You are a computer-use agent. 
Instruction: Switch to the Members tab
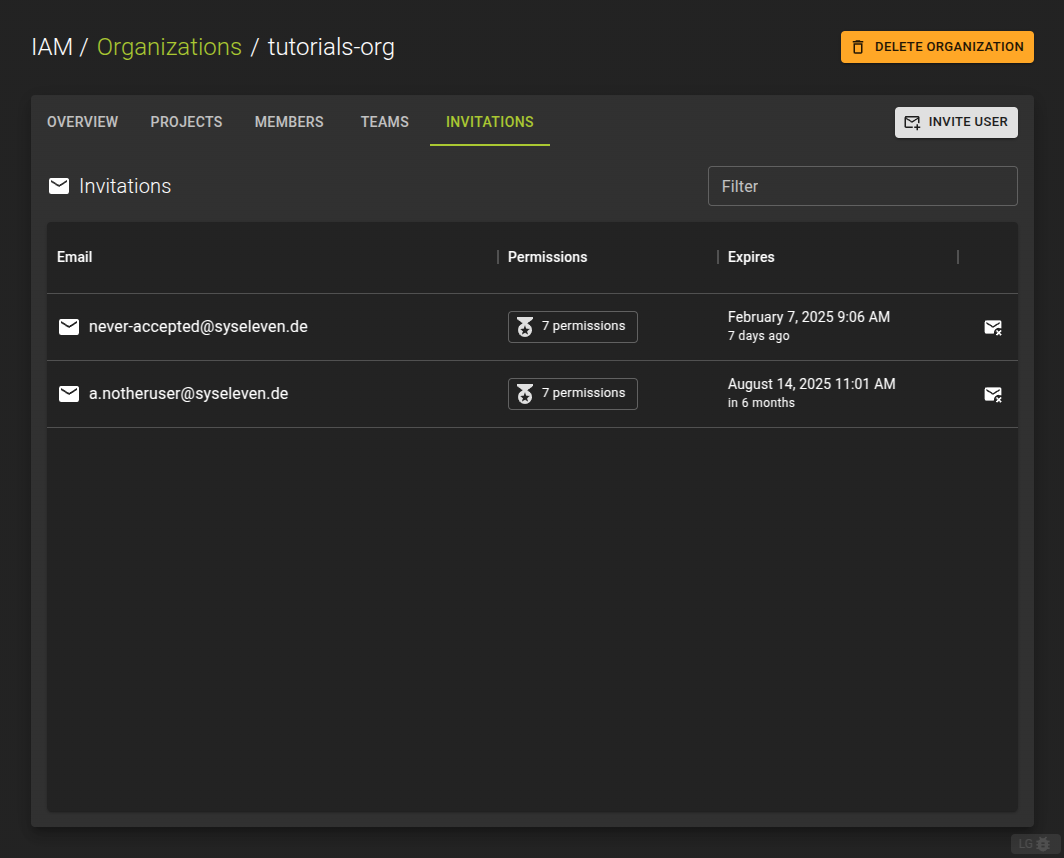[289, 122]
